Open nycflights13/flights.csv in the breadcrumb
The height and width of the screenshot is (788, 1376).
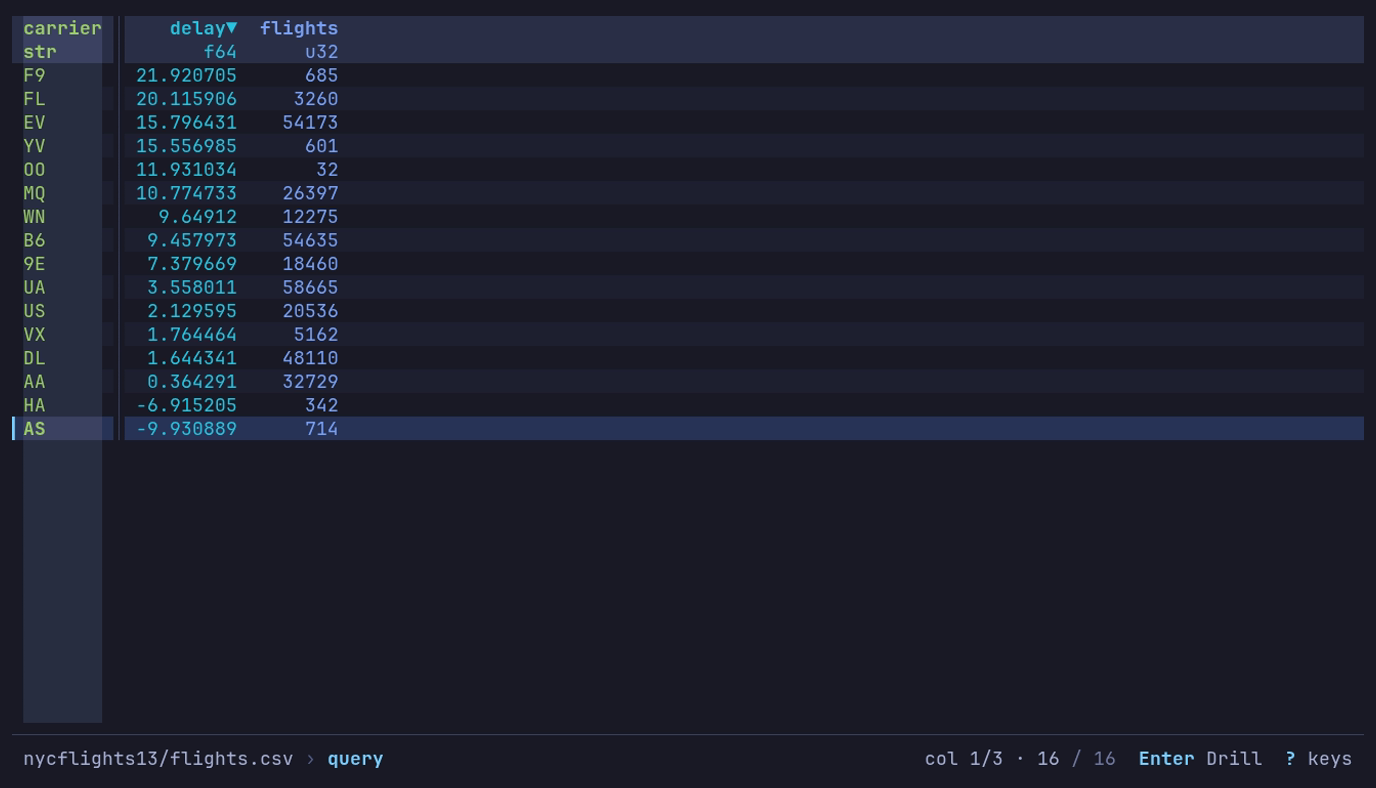pos(158,758)
